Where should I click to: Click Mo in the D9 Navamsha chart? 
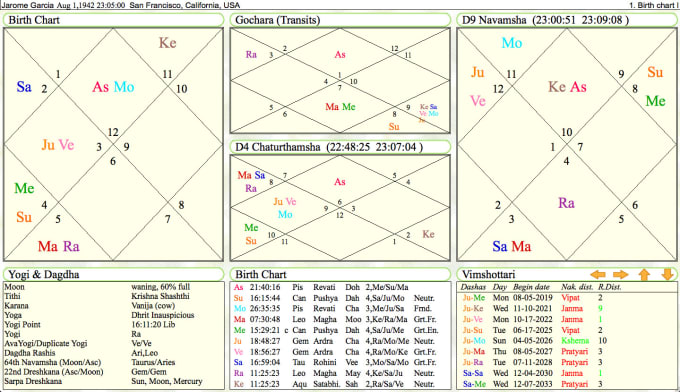click(x=512, y=43)
